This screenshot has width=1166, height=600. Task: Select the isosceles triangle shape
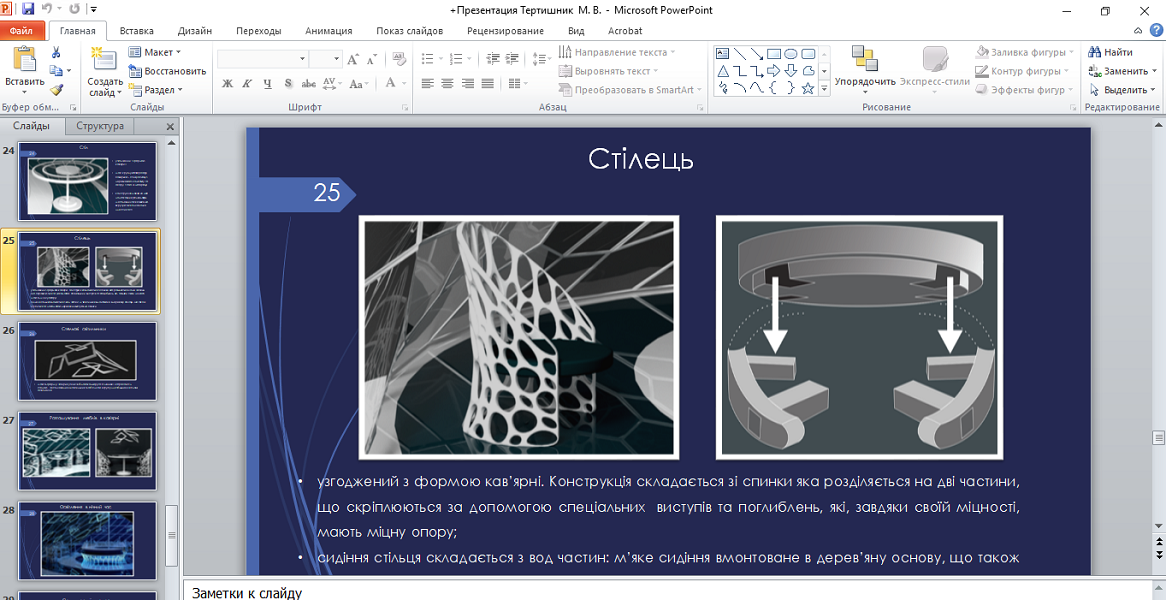tap(723, 71)
